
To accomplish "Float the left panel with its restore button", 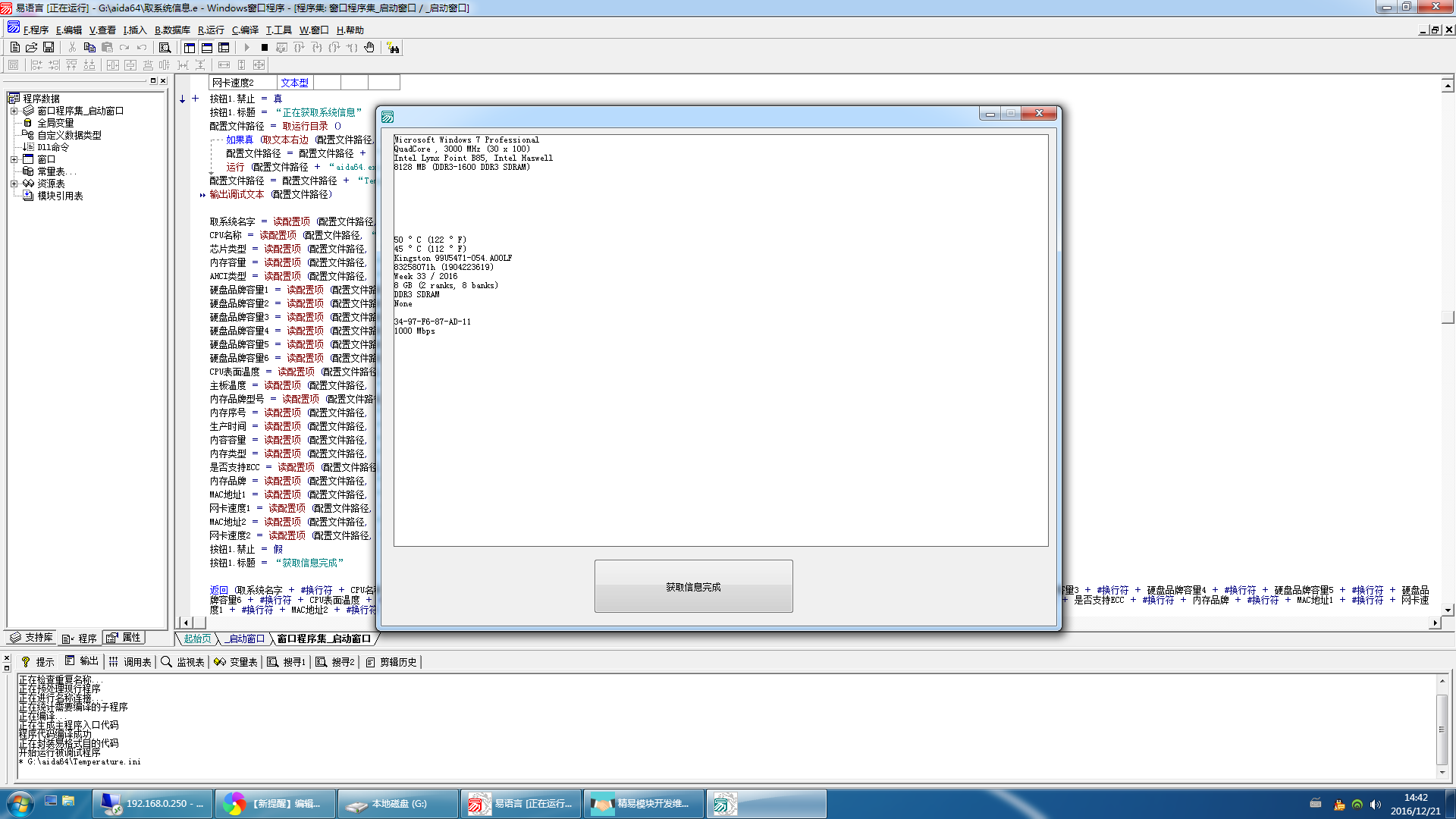I will click(x=153, y=80).
